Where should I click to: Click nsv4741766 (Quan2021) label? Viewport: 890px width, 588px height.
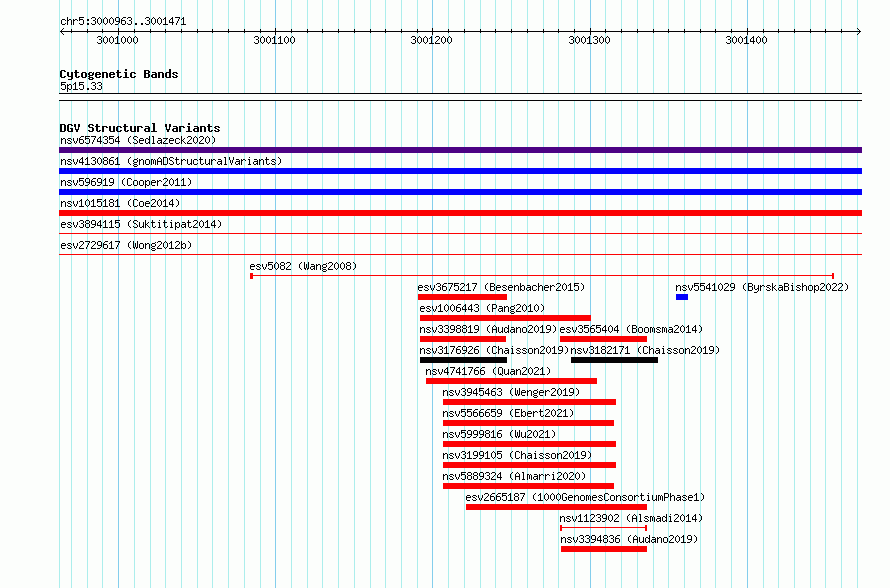(488, 371)
